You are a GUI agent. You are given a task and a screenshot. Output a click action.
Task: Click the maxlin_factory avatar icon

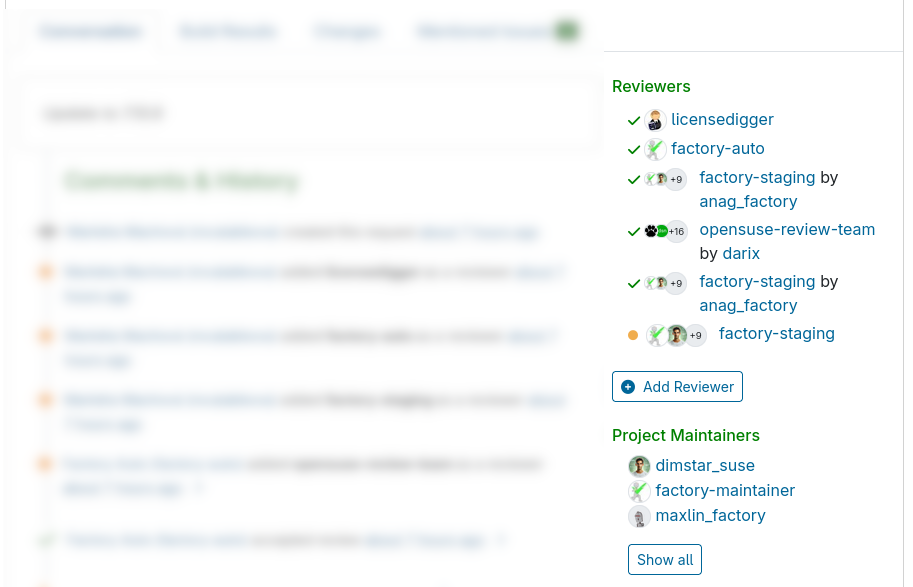[x=639, y=517]
